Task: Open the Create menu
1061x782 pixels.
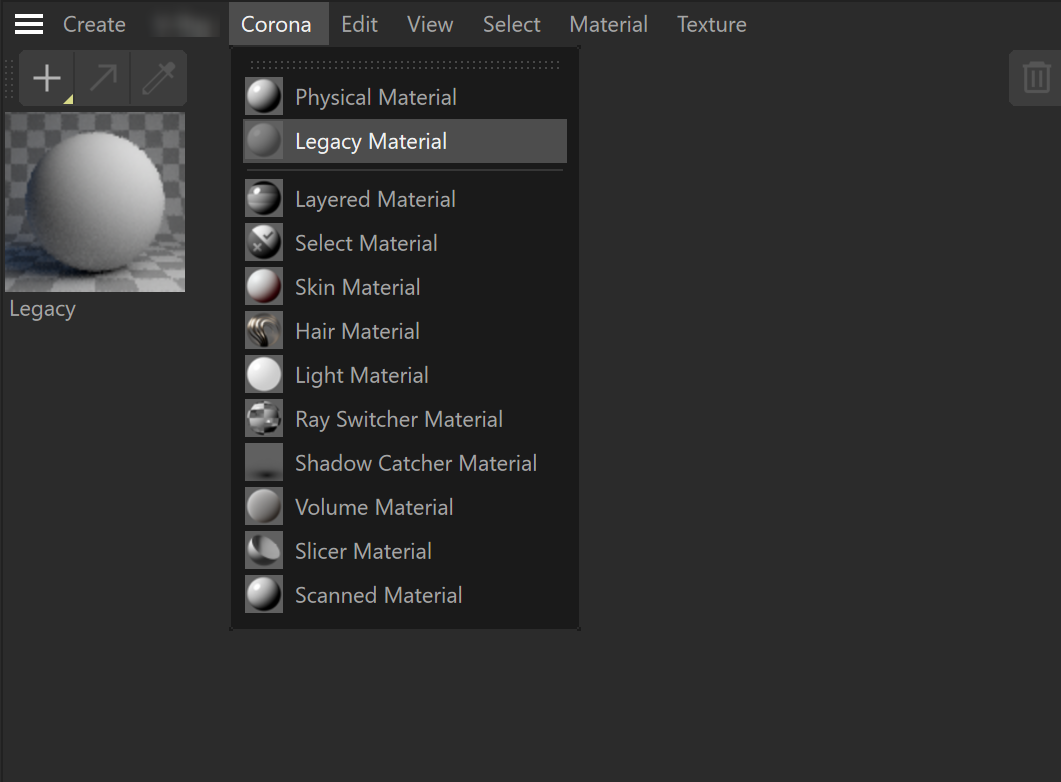Action: 94,24
